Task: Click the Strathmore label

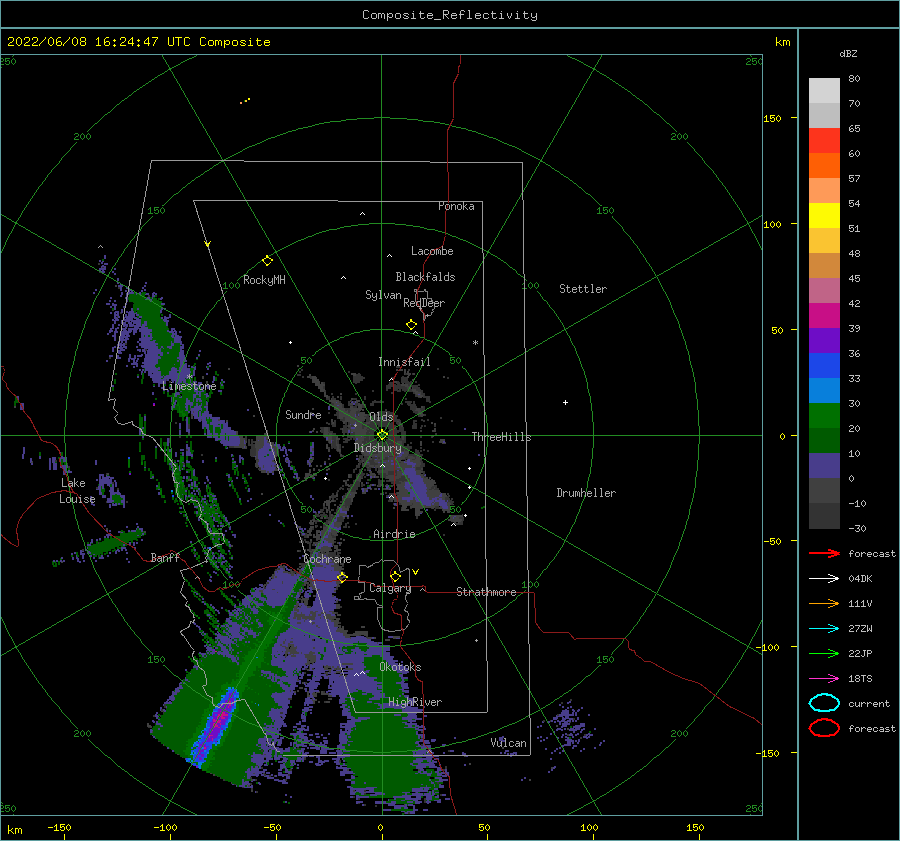Action: pos(486,592)
